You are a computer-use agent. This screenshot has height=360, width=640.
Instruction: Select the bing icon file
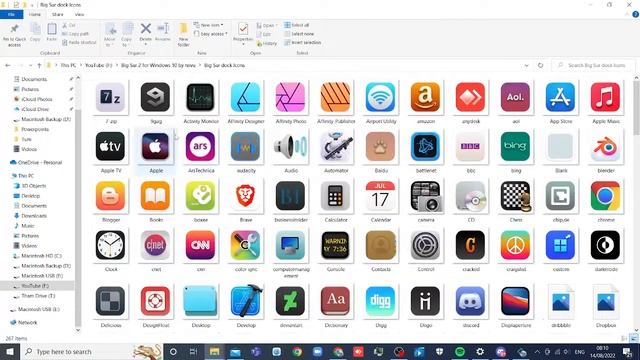coord(516,151)
